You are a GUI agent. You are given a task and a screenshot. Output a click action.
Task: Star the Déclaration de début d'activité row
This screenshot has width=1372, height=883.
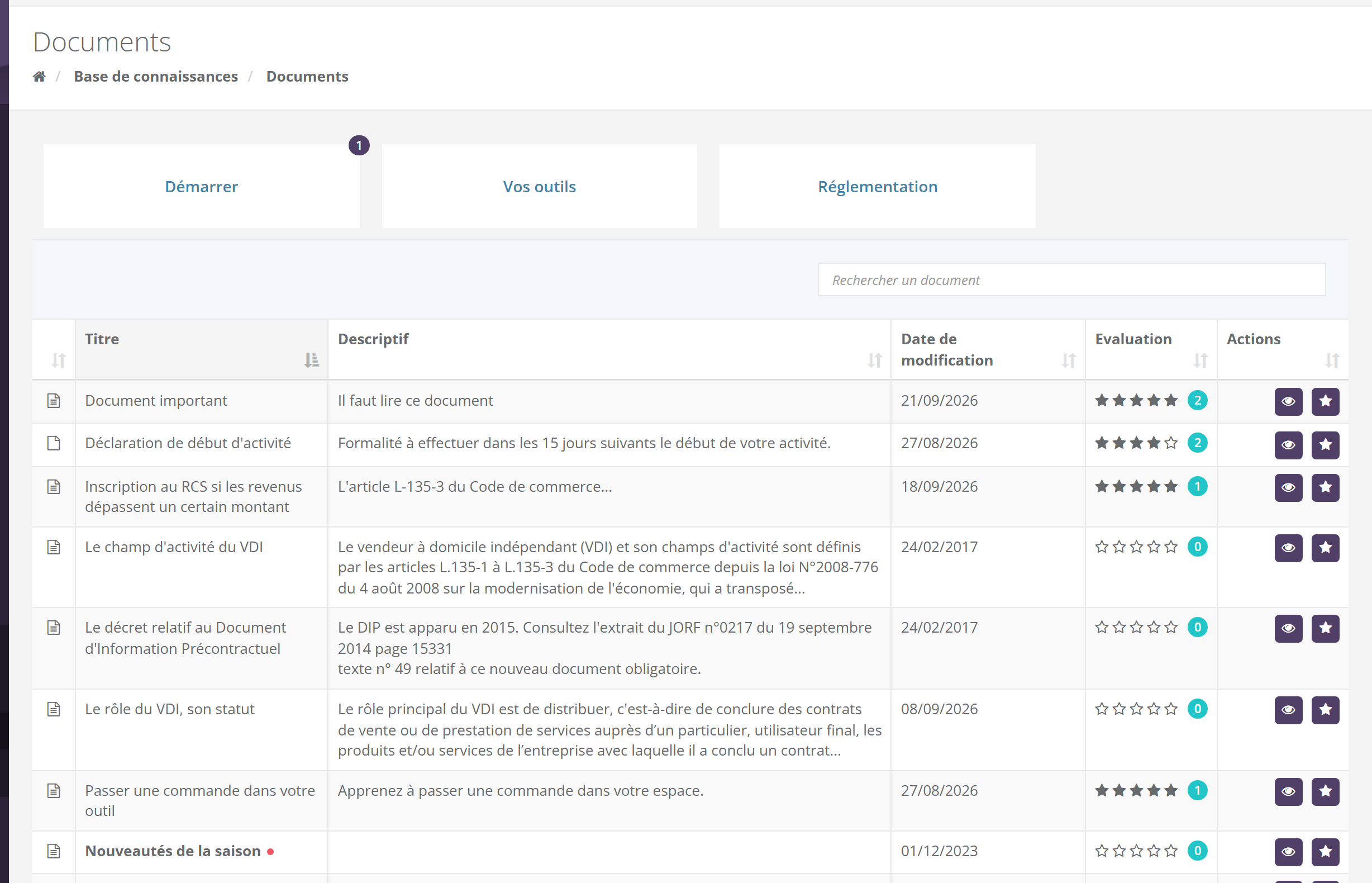pyautogui.click(x=1325, y=445)
